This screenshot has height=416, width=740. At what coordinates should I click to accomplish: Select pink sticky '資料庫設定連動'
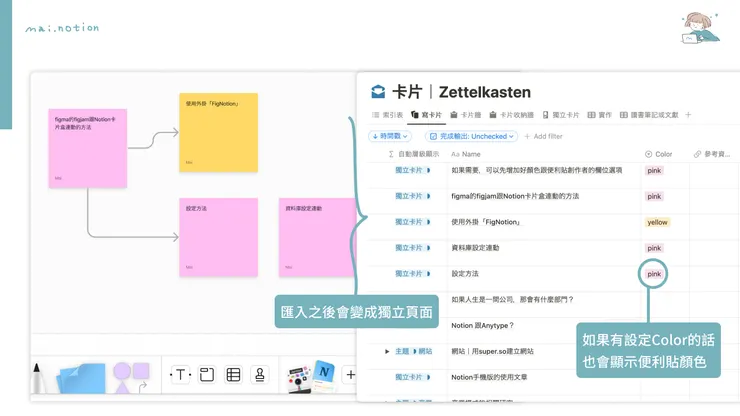pos(317,237)
